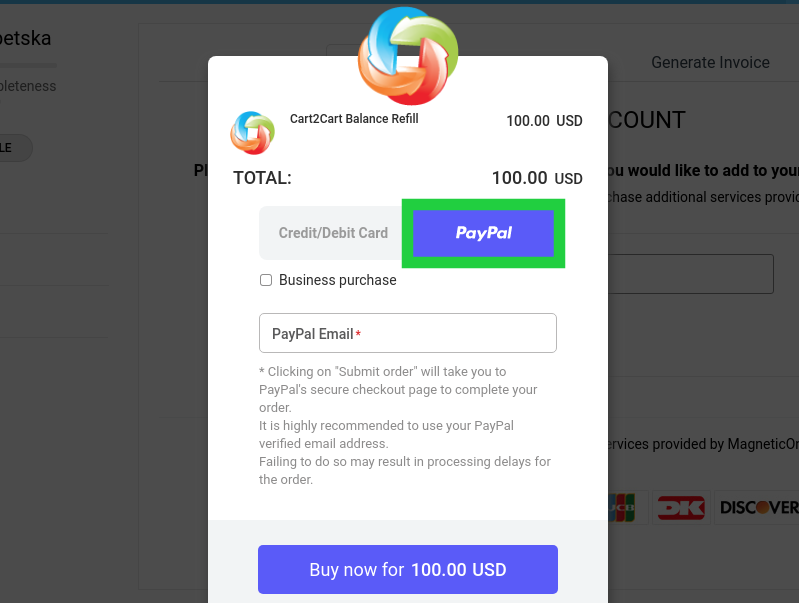Click Buy now for 100.00 USD button

point(408,569)
